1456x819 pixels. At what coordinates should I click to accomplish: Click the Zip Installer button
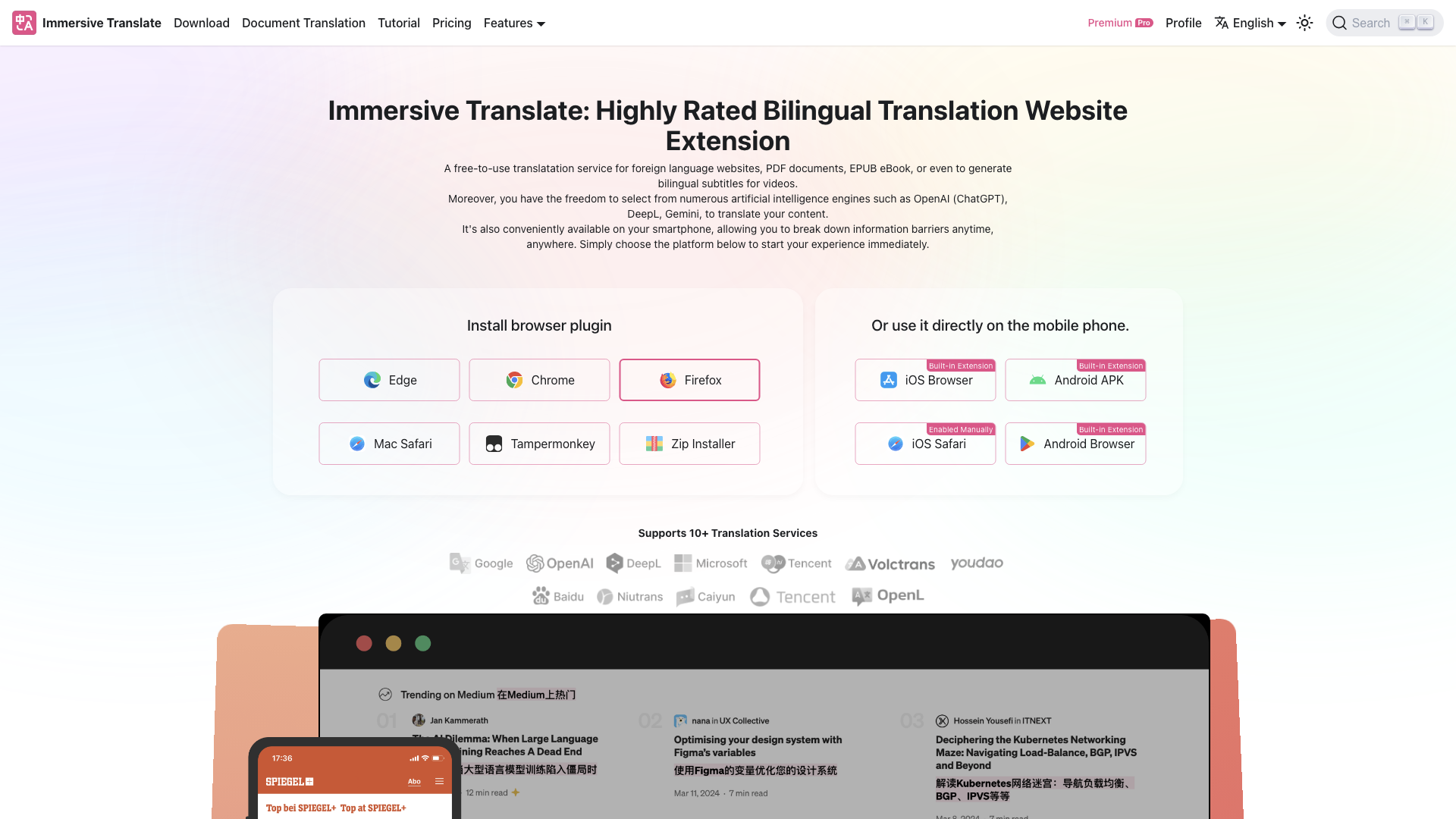pos(690,443)
